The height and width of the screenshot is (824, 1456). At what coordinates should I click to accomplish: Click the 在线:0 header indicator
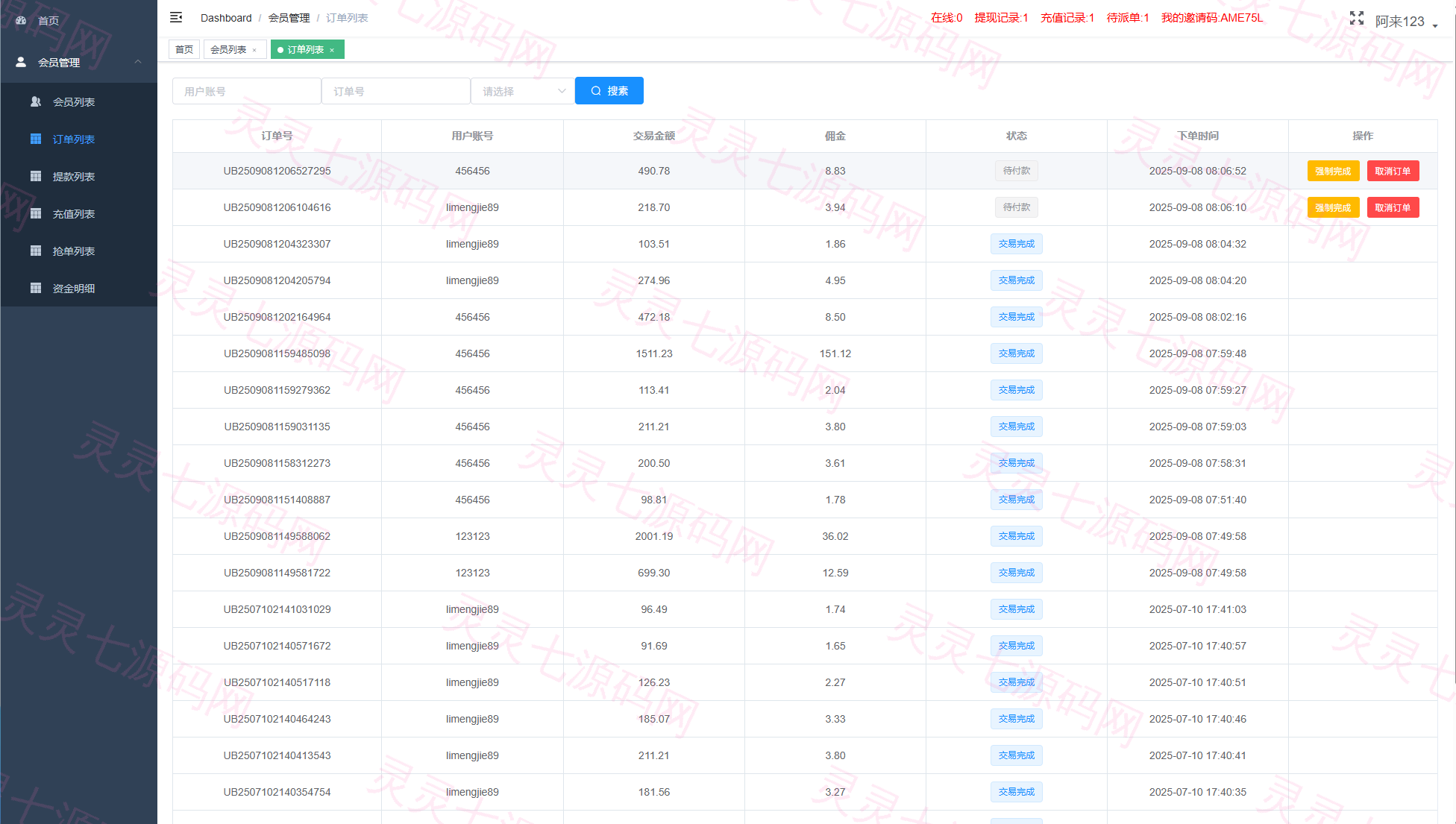(947, 18)
